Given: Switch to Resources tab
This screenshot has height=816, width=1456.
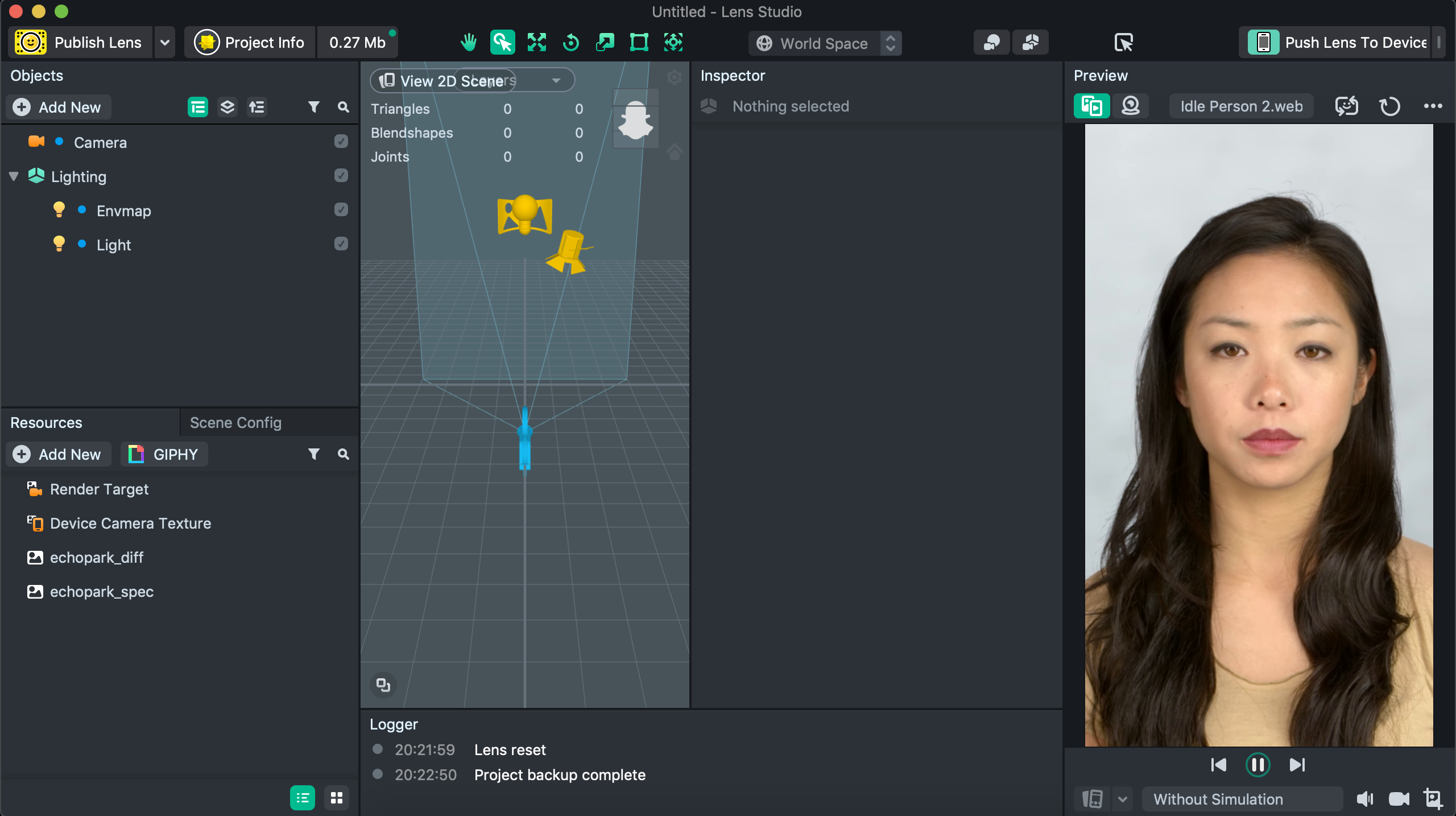Looking at the screenshot, I should (x=46, y=422).
